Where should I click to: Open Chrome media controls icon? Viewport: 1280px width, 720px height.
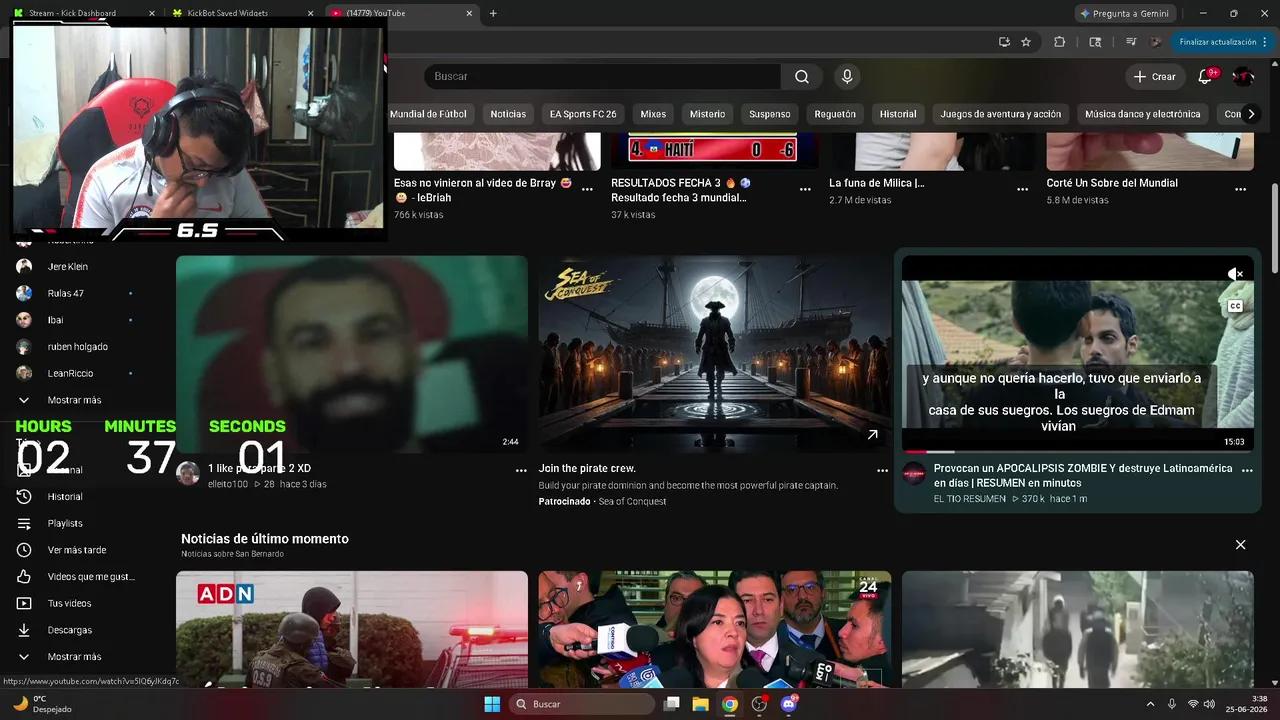1131,42
